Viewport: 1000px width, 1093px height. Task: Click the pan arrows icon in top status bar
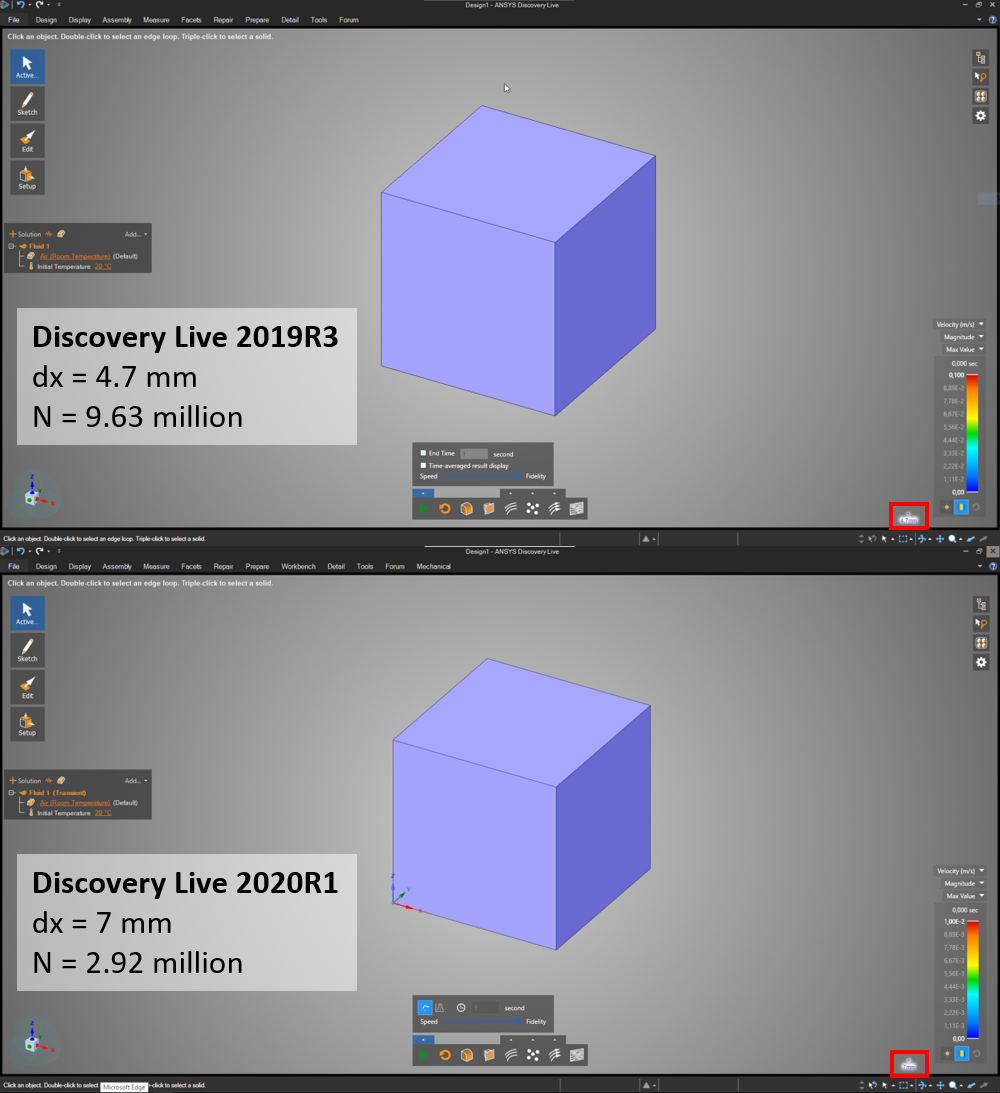tap(939, 539)
